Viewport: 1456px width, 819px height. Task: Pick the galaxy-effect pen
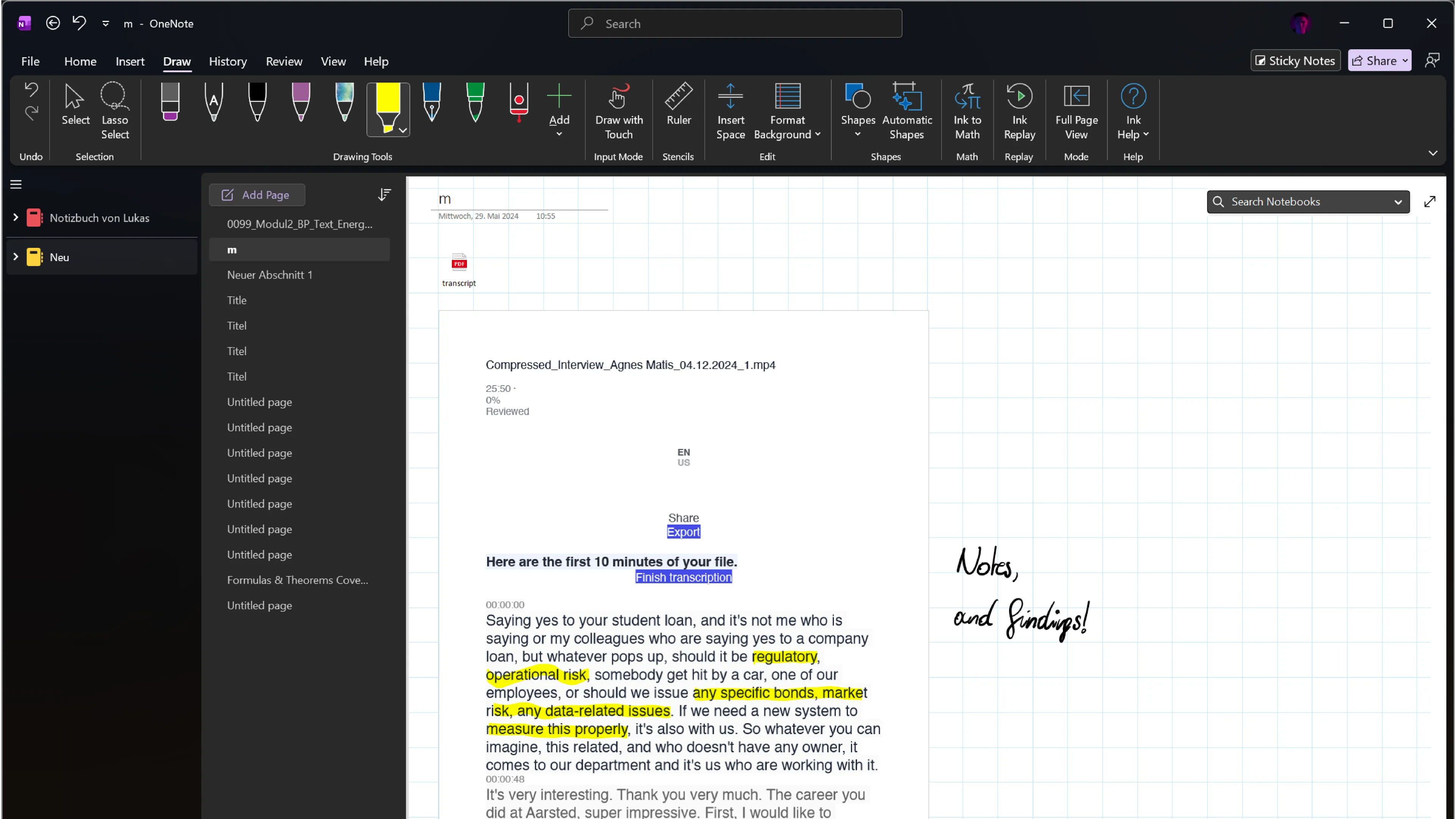(x=344, y=102)
